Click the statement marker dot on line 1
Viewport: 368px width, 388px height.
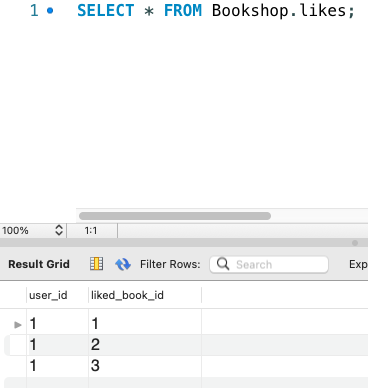[50, 11]
